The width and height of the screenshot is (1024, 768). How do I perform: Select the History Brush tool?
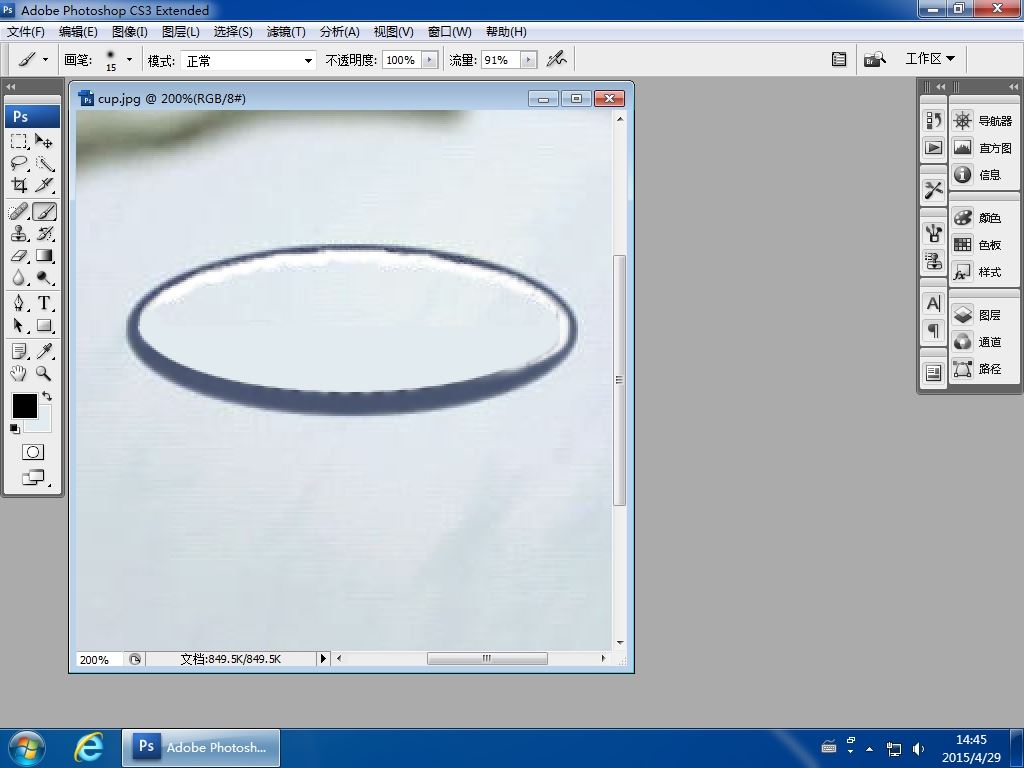tap(44, 234)
